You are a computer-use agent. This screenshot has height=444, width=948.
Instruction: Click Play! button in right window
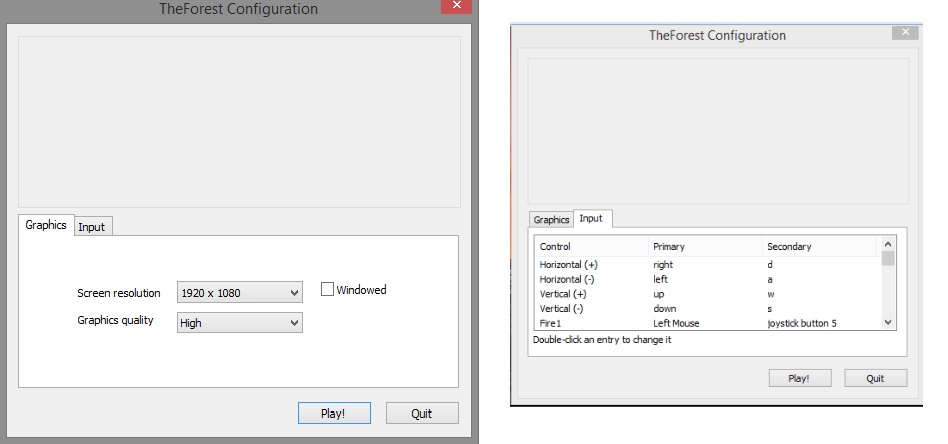799,378
